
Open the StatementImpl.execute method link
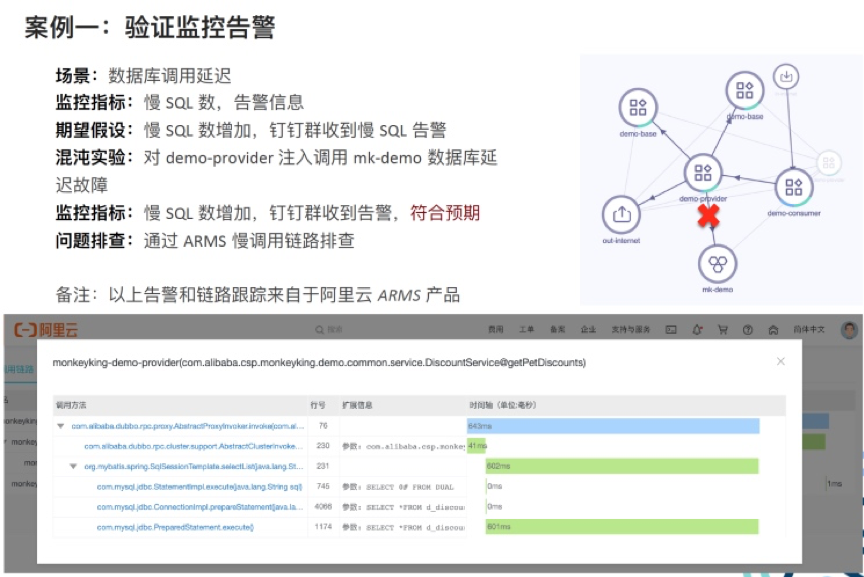click(x=199, y=487)
